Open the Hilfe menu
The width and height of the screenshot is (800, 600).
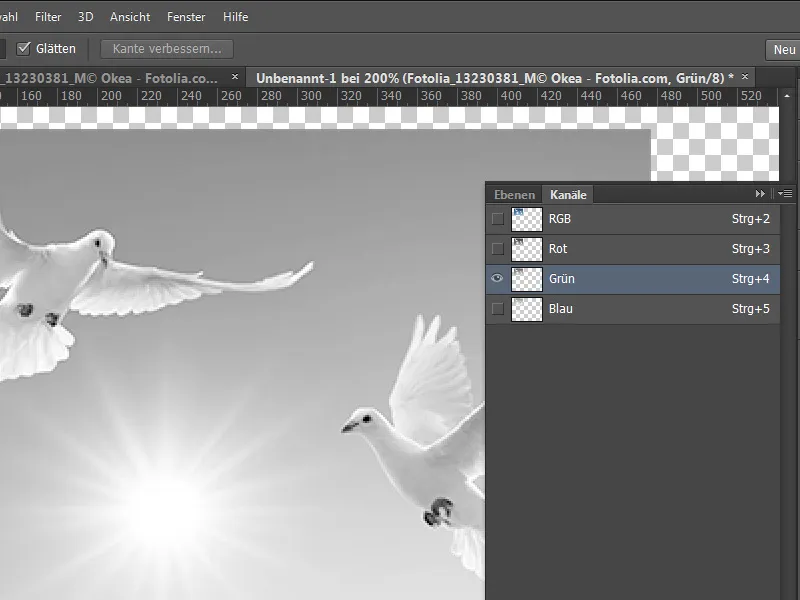coord(235,17)
